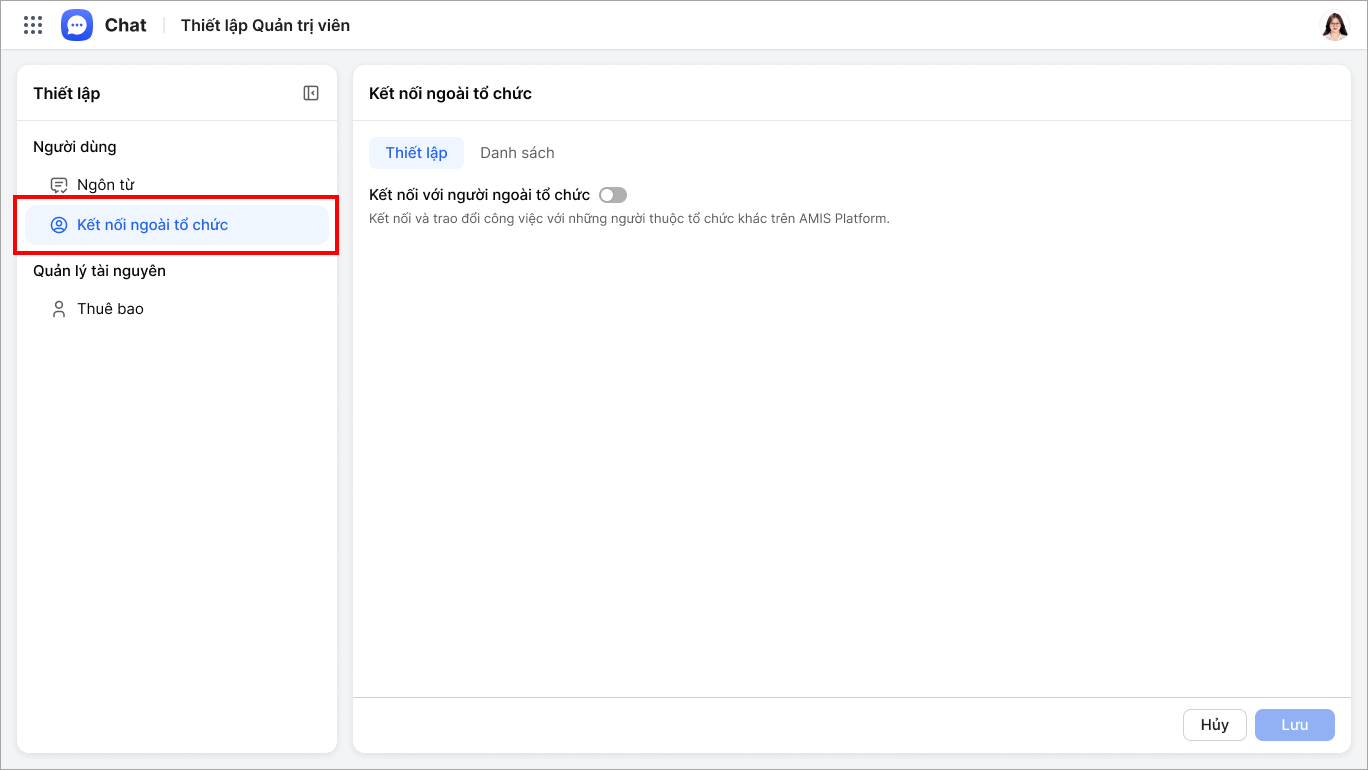
Task: Switch to the Danh sách tab
Action: click(517, 153)
